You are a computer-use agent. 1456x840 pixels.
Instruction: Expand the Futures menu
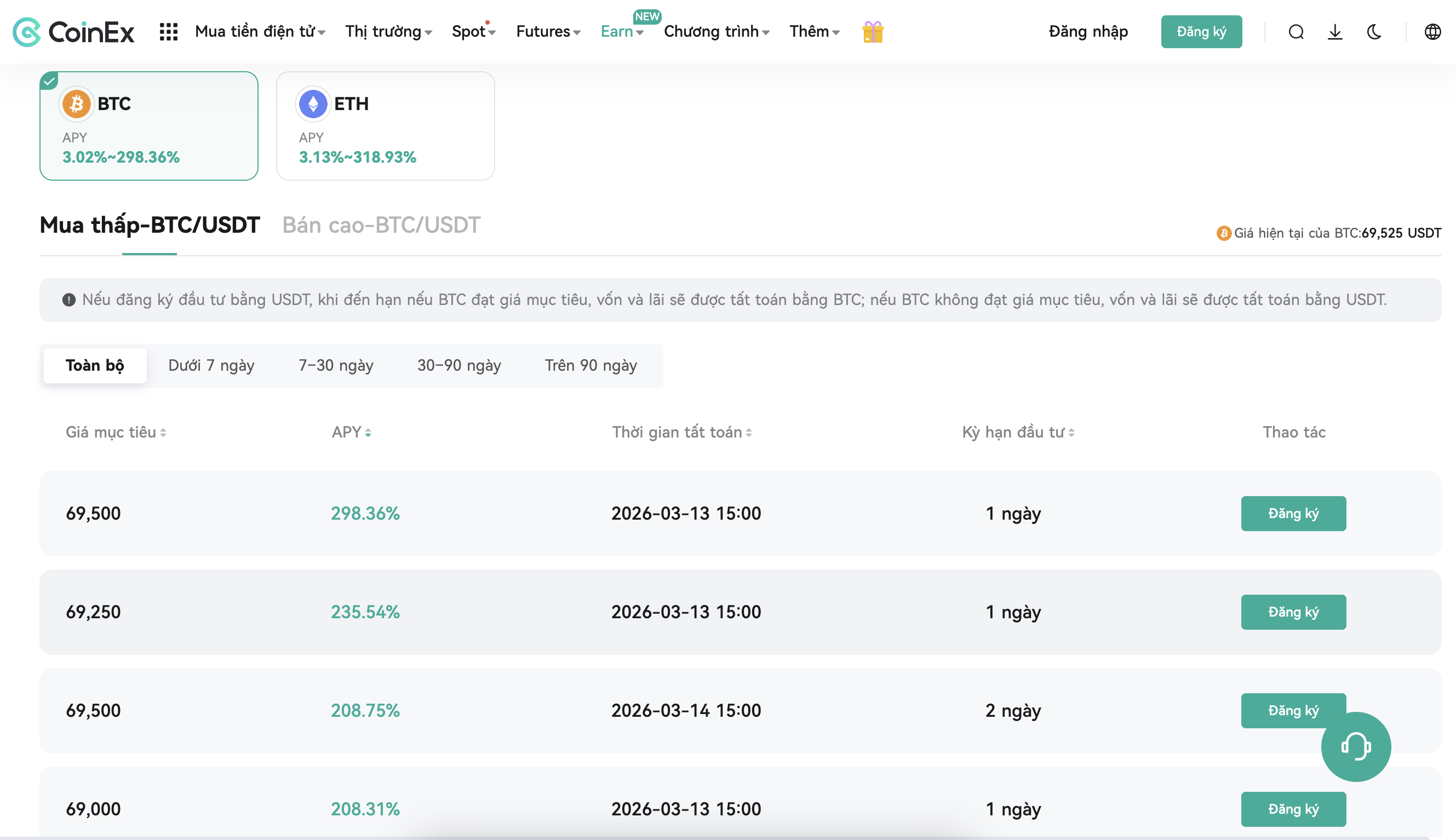[548, 32]
